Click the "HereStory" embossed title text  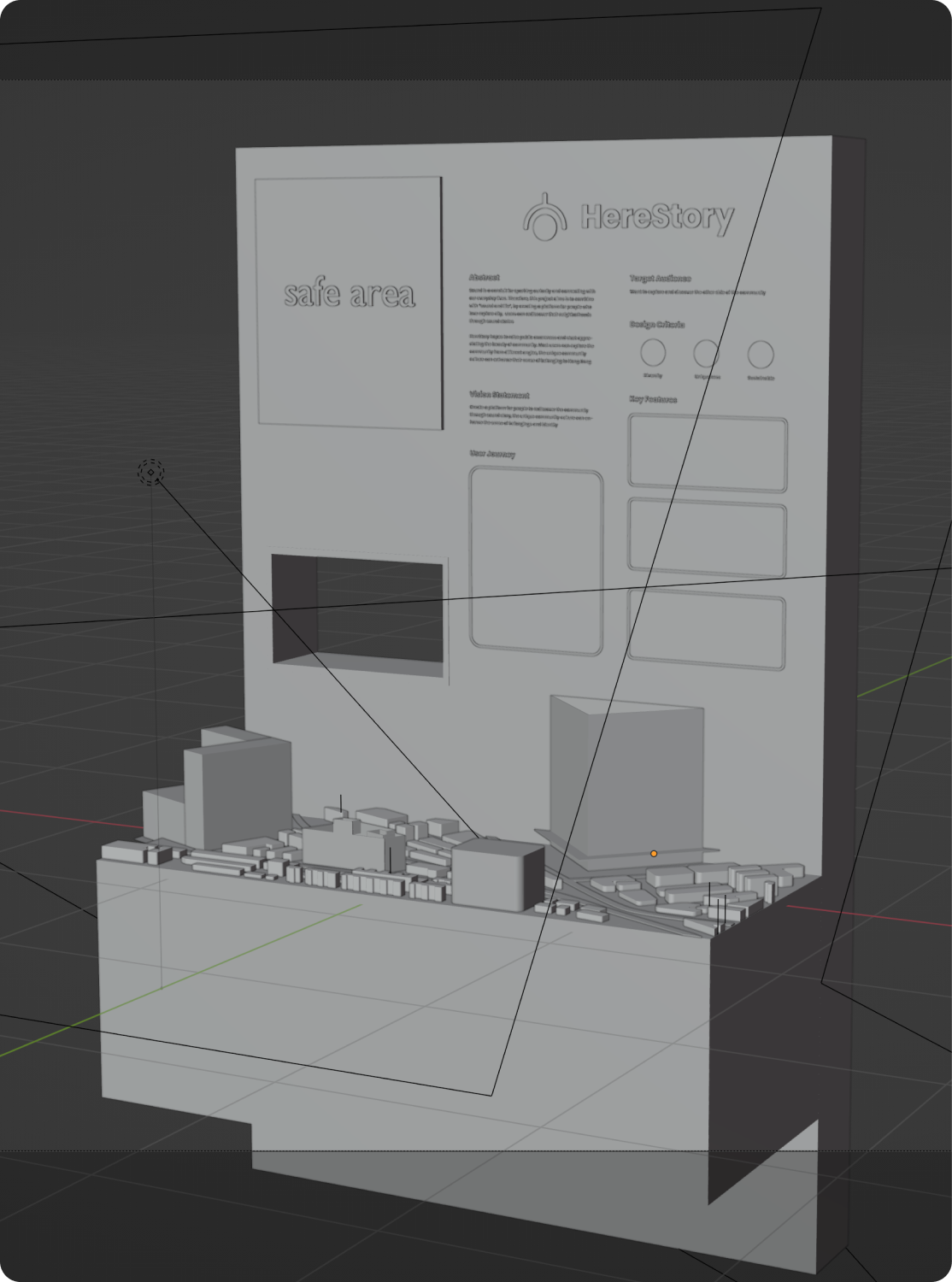pyautogui.click(x=657, y=217)
